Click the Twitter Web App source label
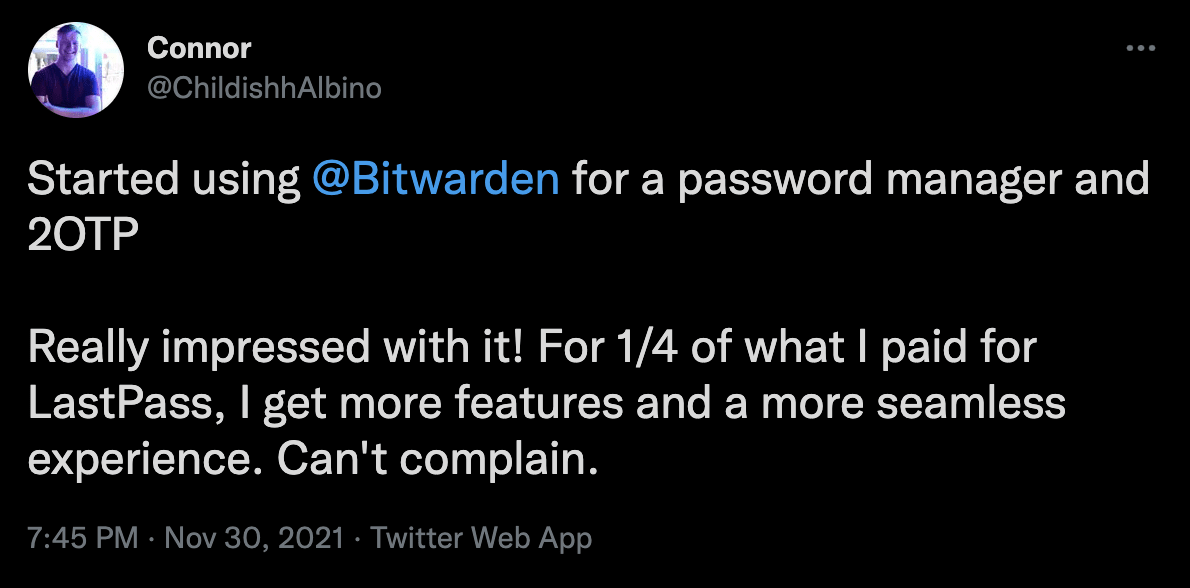This screenshot has height=588, width=1190. pyautogui.click(x=482, y=537)
